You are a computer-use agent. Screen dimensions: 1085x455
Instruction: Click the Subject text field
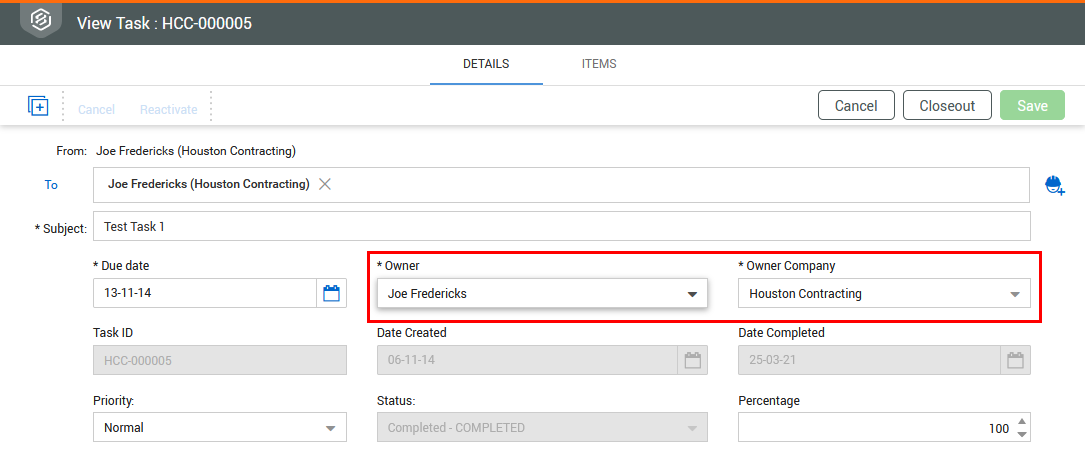pyautogui.click(x=560, y=227)
